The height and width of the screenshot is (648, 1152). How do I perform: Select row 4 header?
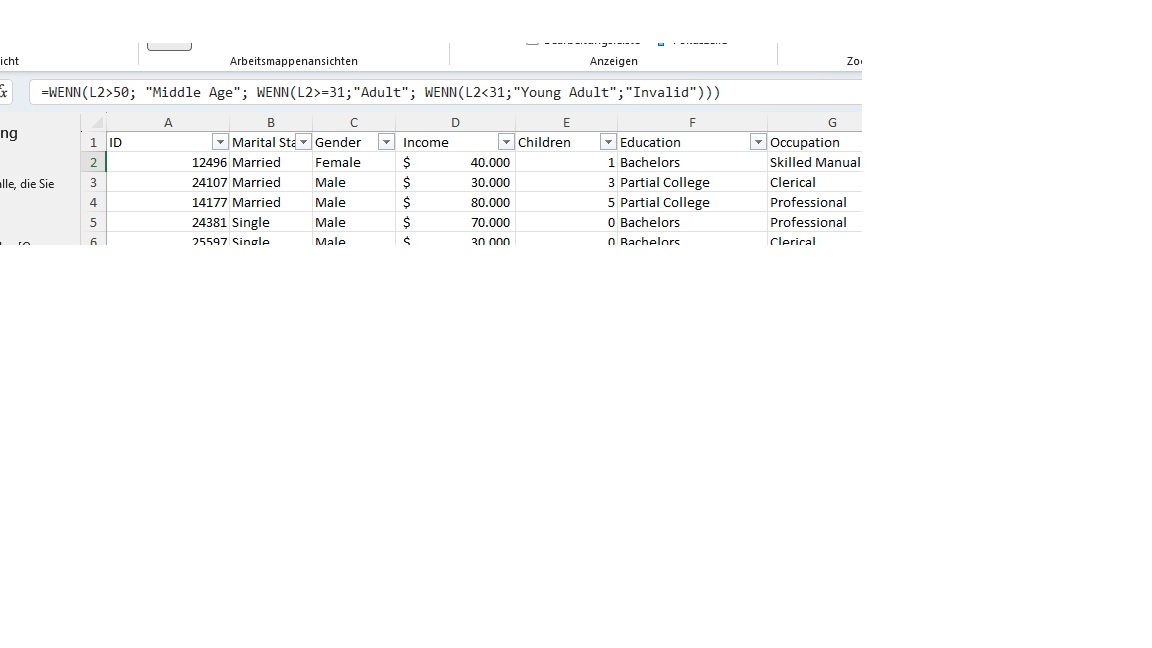[x=93, y=202]
